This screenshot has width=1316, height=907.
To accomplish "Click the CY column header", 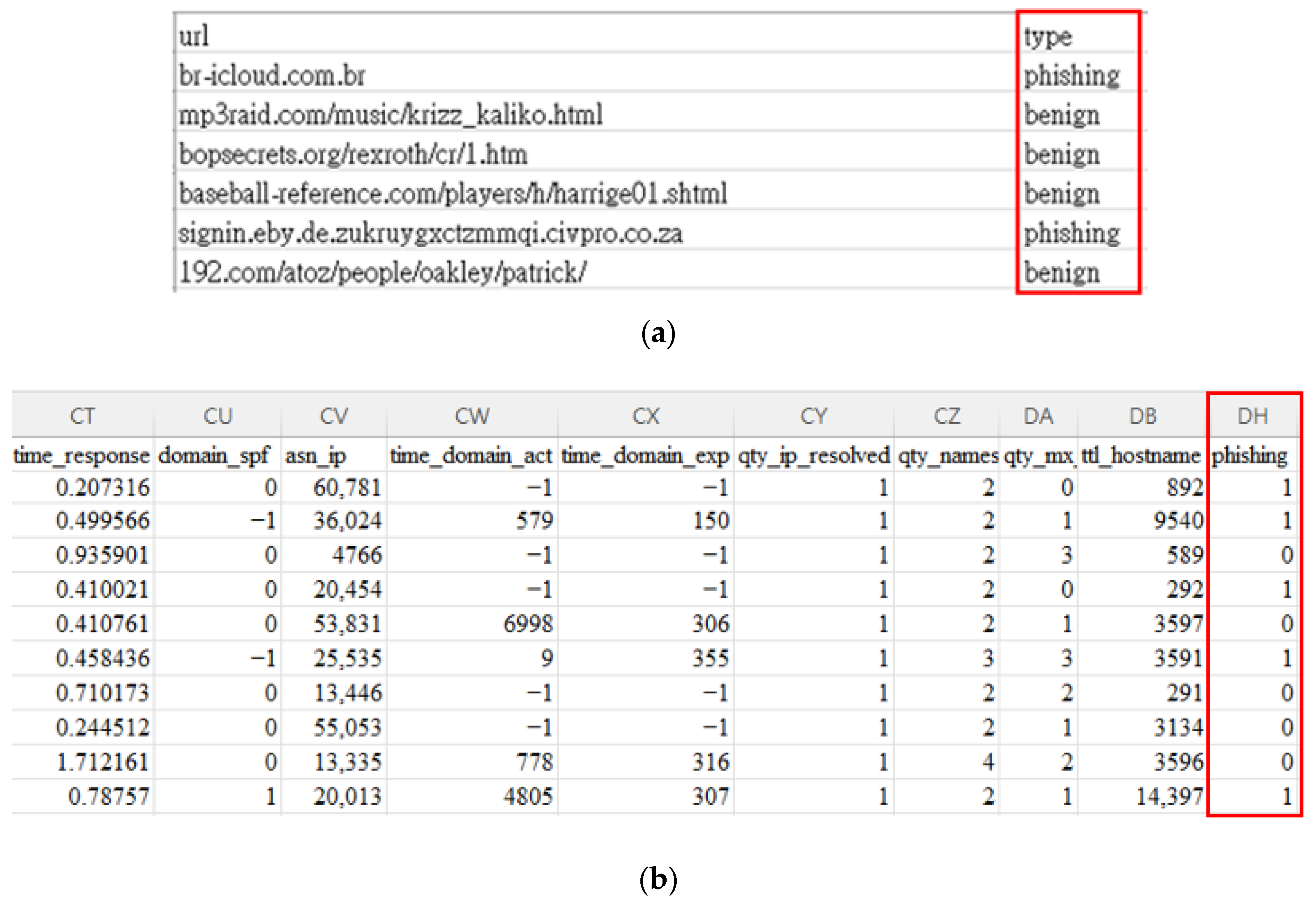I will click(813, 417).
